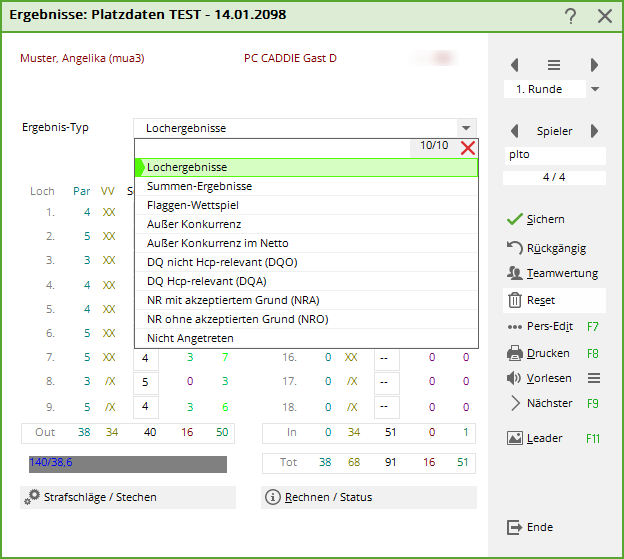Viewport: 624px width, 559px height.
Task: Open Teamwertung via its people icon
Action: coord(515,273)
